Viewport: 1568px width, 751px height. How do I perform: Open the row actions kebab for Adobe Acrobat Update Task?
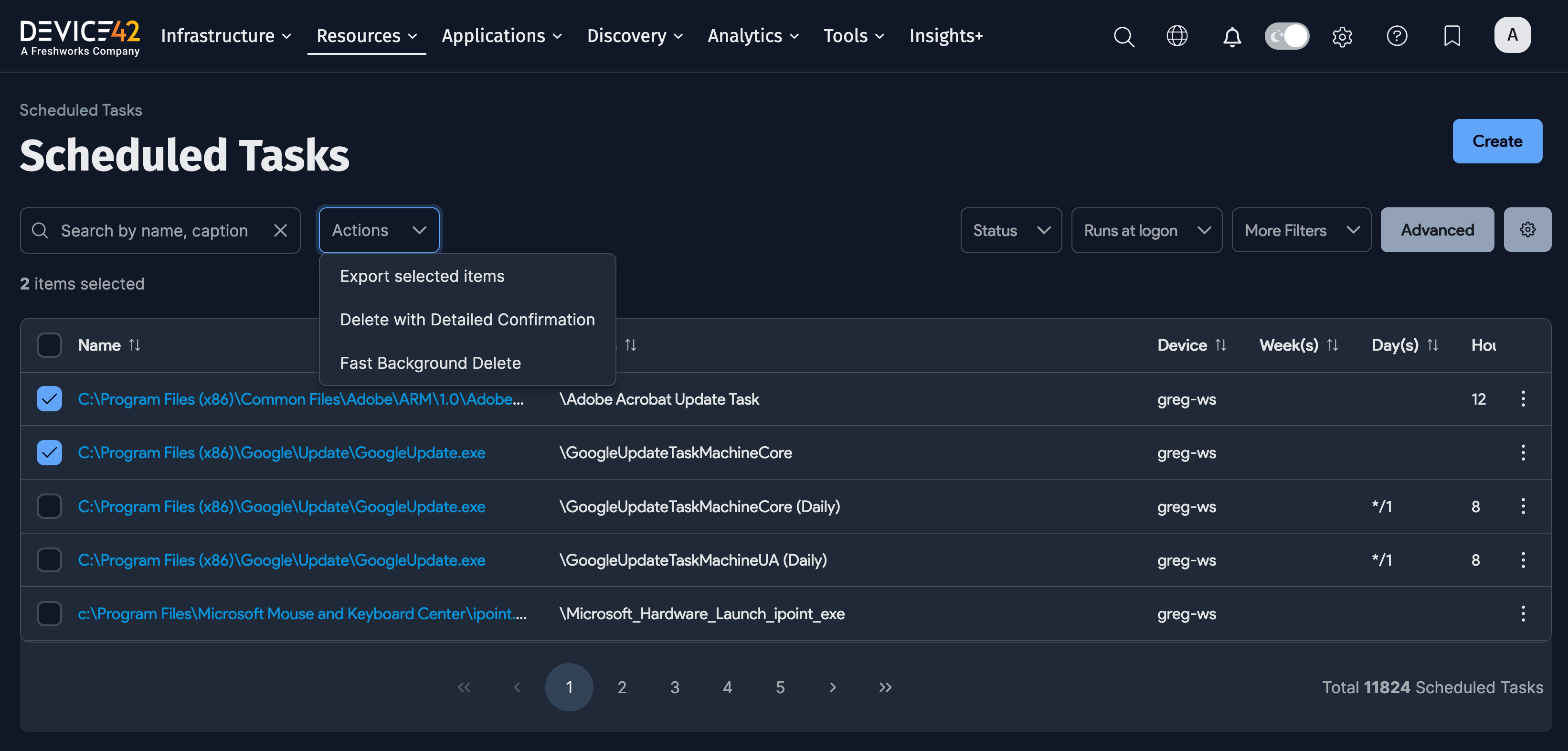[1524, 399]
